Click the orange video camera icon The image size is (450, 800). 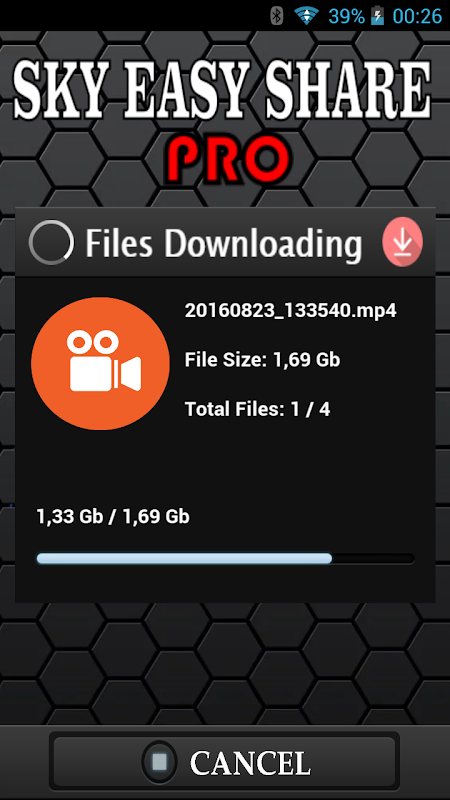(x=101, y=363)
